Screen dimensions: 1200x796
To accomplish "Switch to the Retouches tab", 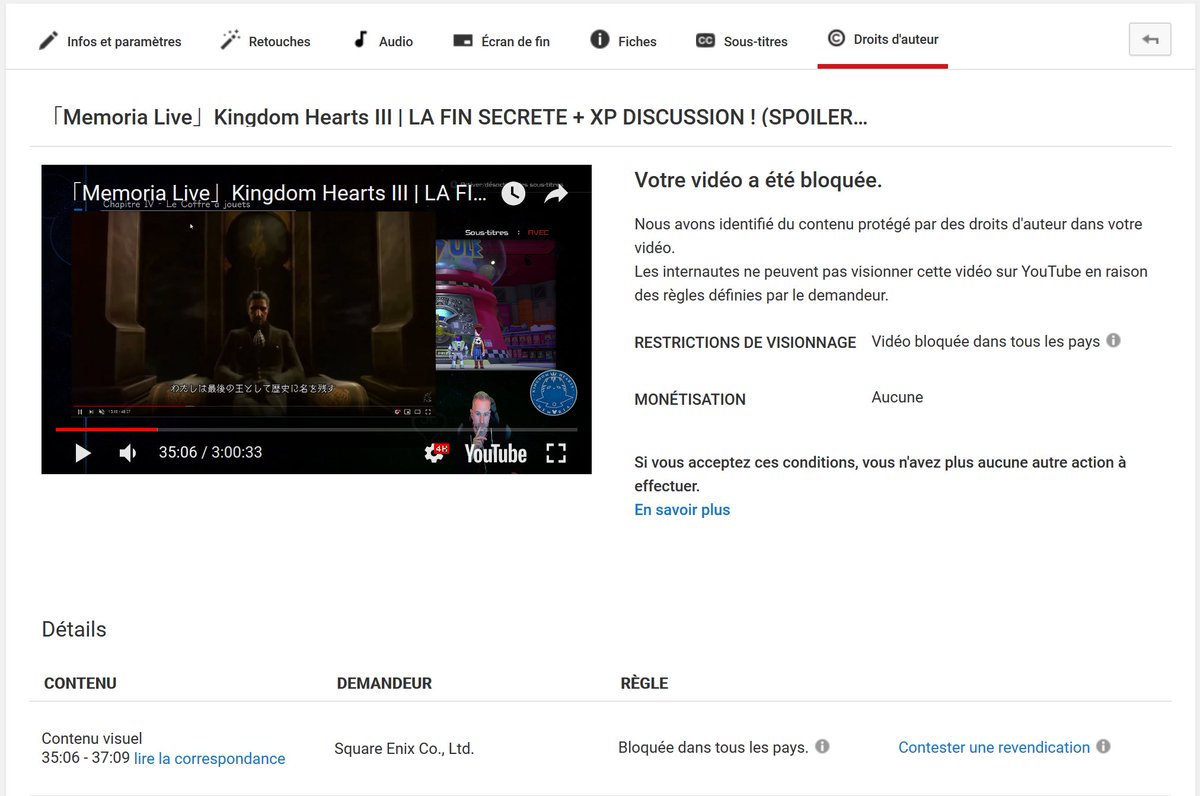I will (265, 41).
